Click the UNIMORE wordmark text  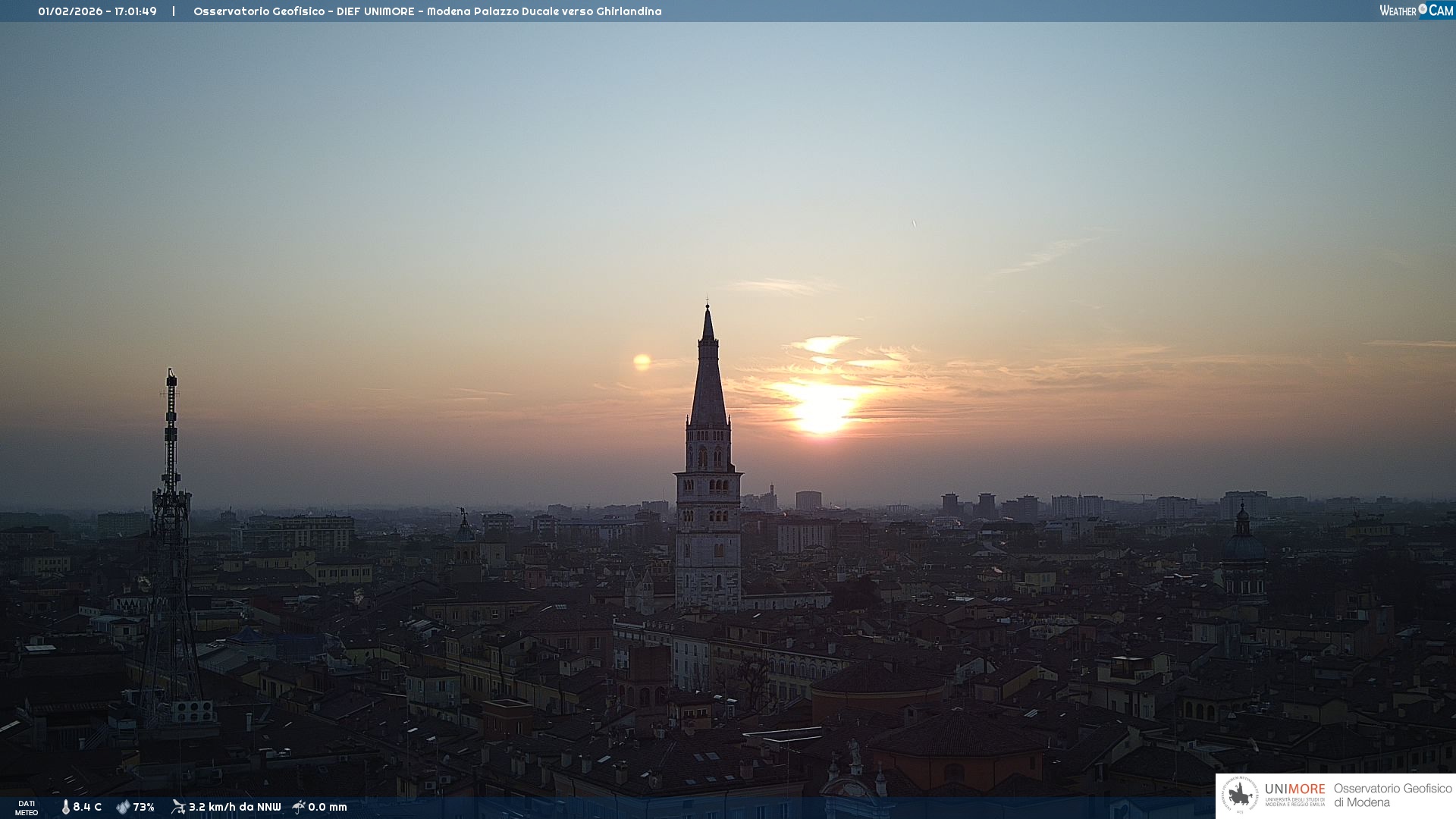(x=1294, y=789)
